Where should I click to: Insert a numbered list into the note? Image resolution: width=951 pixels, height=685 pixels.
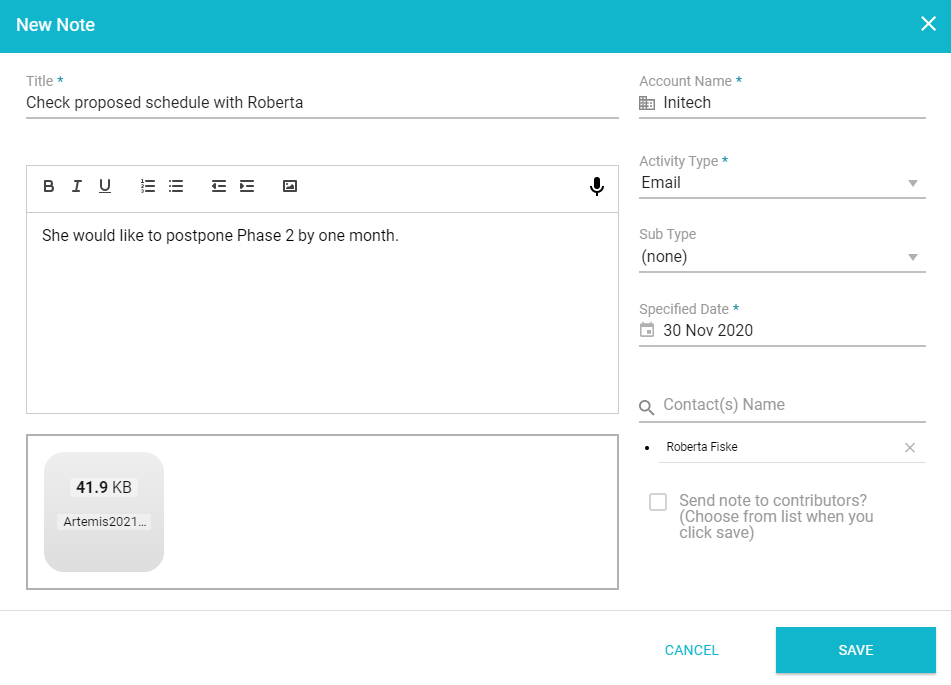pyautogui.click(x=147, y=186)
